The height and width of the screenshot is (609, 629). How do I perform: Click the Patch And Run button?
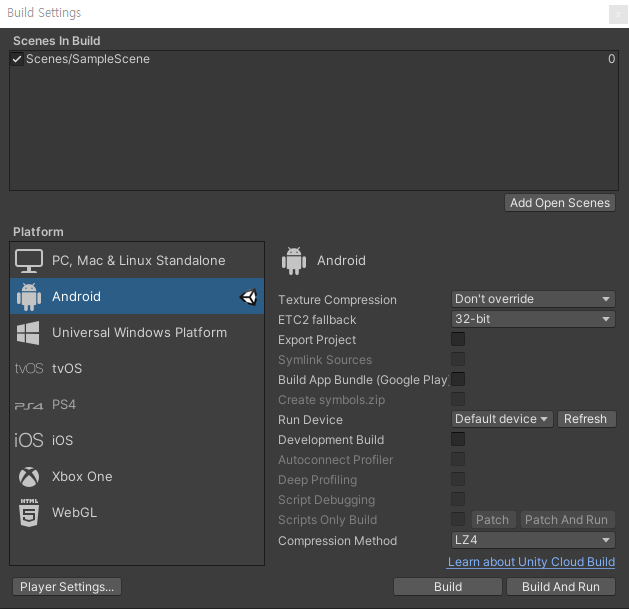point(567,520)
